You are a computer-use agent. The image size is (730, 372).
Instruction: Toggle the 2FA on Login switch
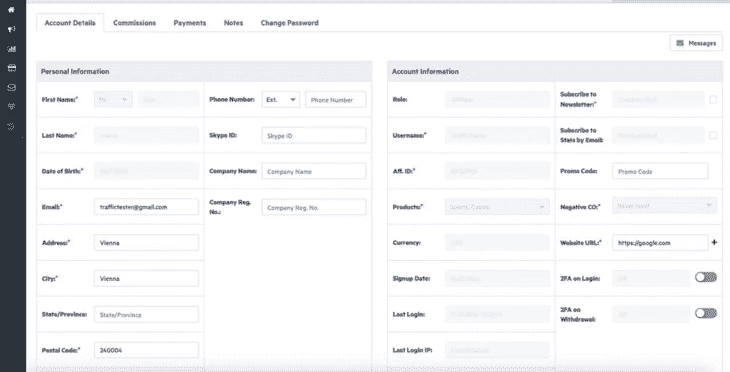tap(706, 277)
